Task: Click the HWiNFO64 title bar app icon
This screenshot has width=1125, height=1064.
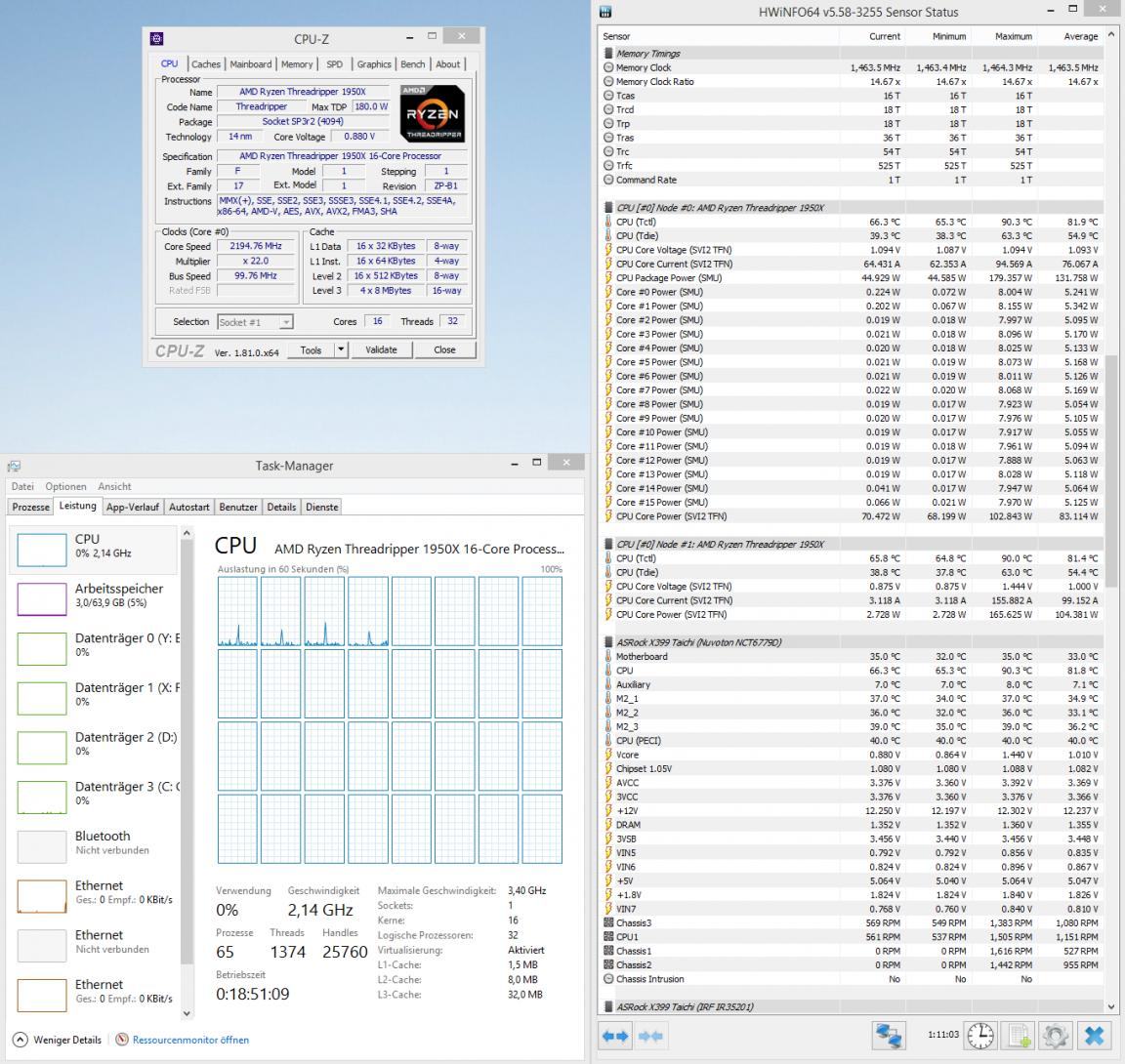Action: [x=605, y=12]
